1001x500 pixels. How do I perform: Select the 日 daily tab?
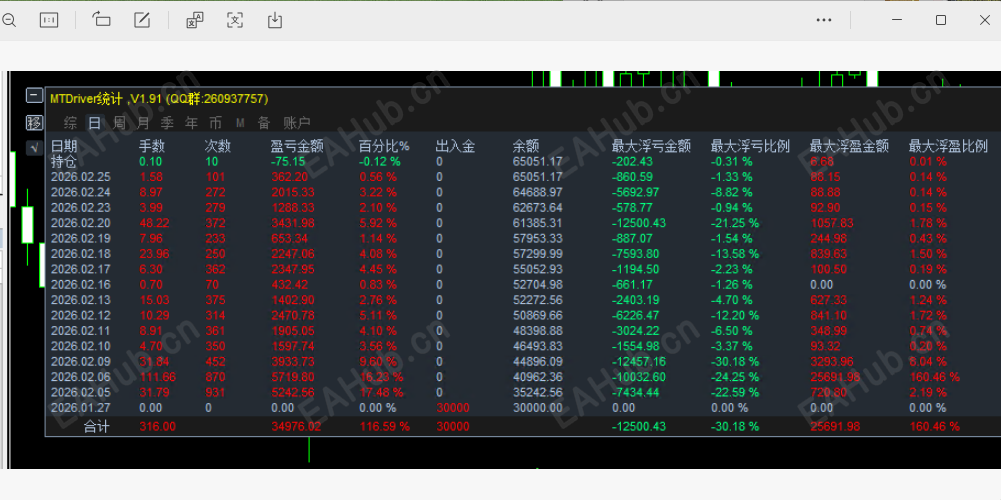coord(94,123)
